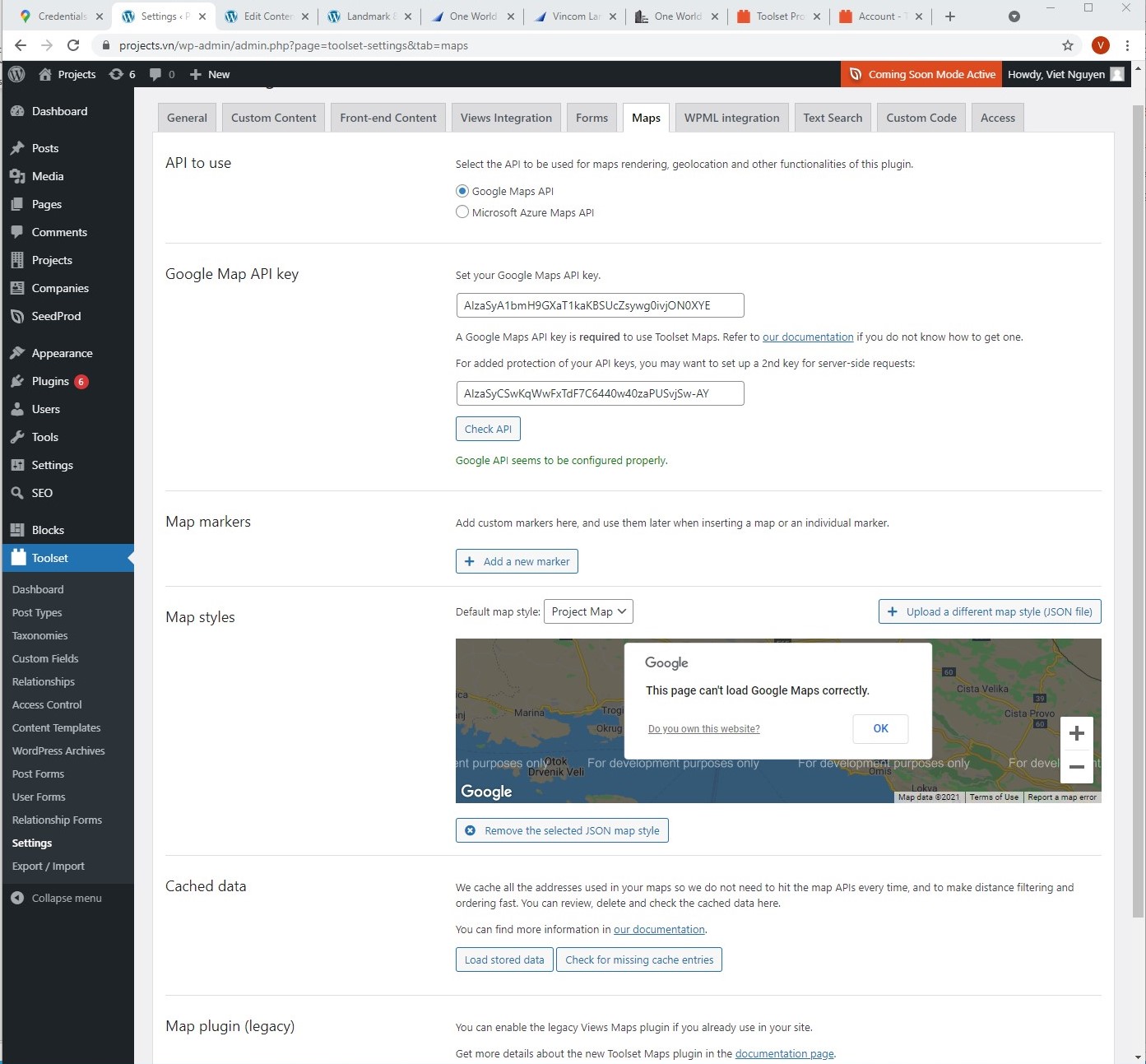The width and height of the screenshot is (1146, 1064).
Task: Upload a different map style JSON file
Action: tap(990, 611)
